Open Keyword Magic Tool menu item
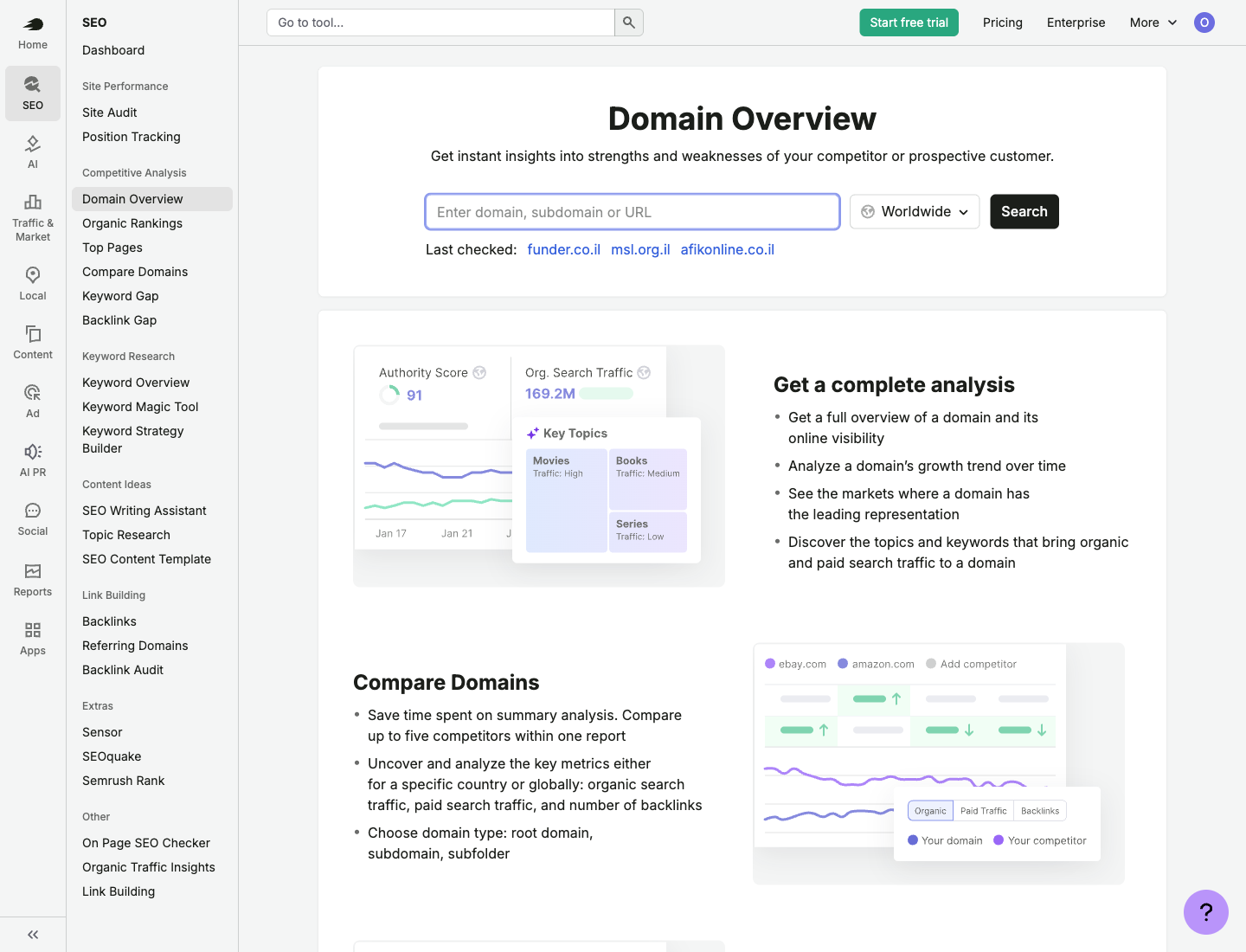Screen dimensions: 1246x952 140,407
